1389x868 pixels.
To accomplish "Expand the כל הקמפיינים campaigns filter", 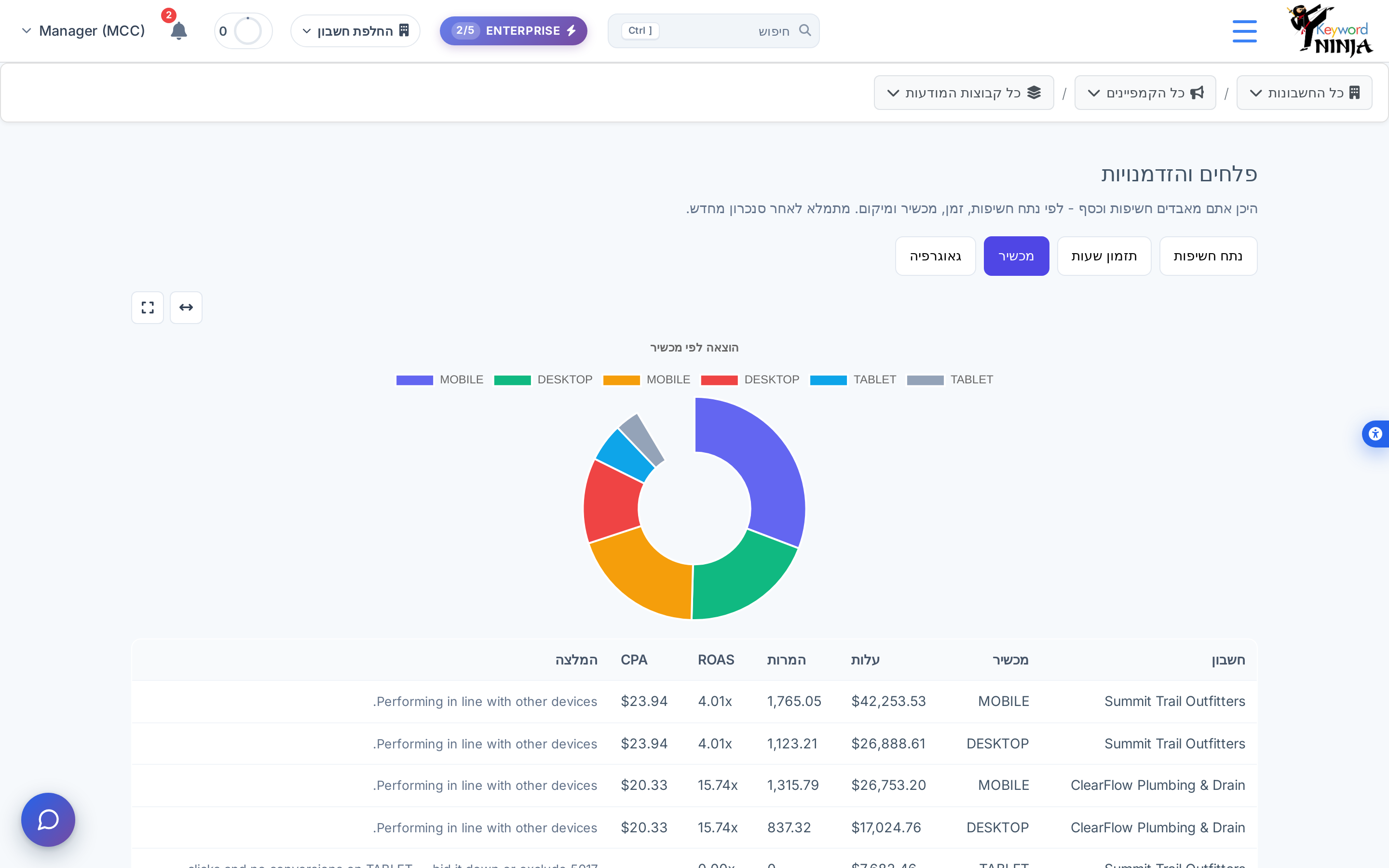I will [x=1145, y=93].
